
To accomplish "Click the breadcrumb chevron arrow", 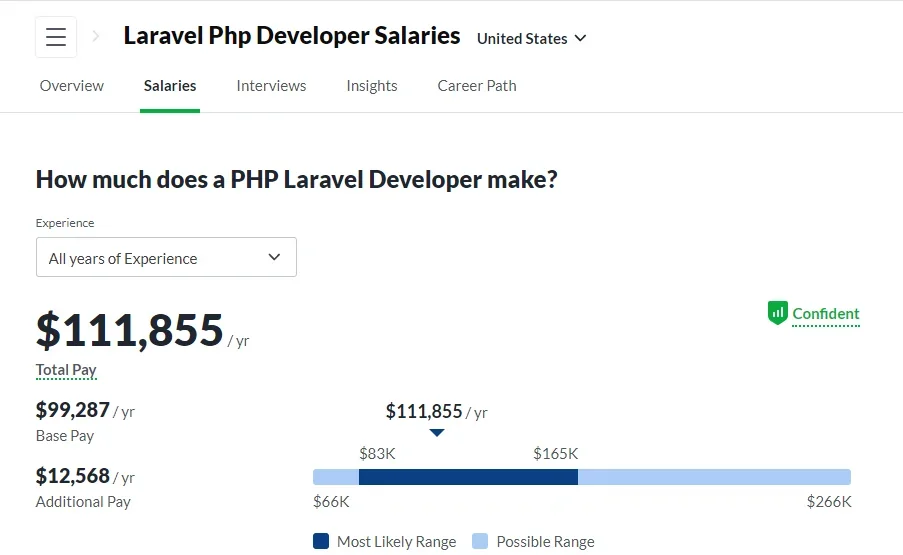I will click(x=96, y=37).
